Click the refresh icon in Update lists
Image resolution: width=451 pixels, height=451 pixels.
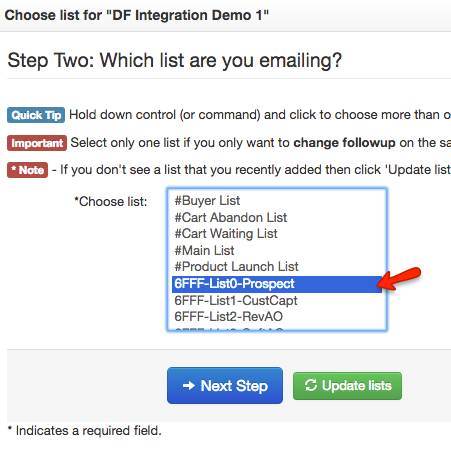click(x=311, y=385)
